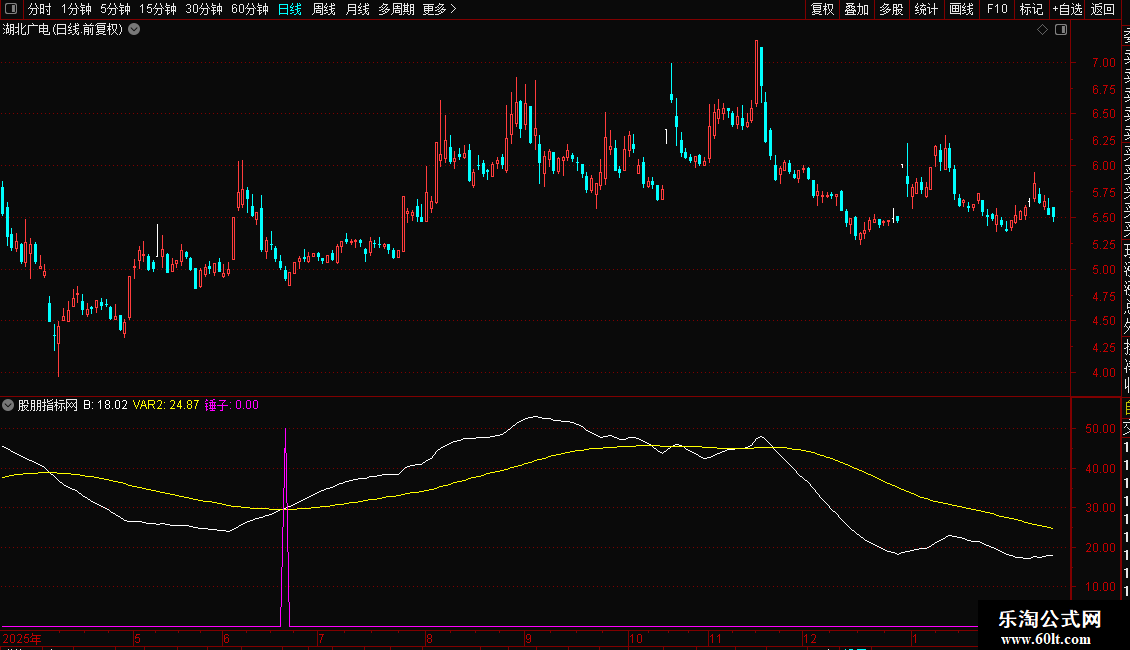Click the 统计 statistics button

tap(926, 9)
